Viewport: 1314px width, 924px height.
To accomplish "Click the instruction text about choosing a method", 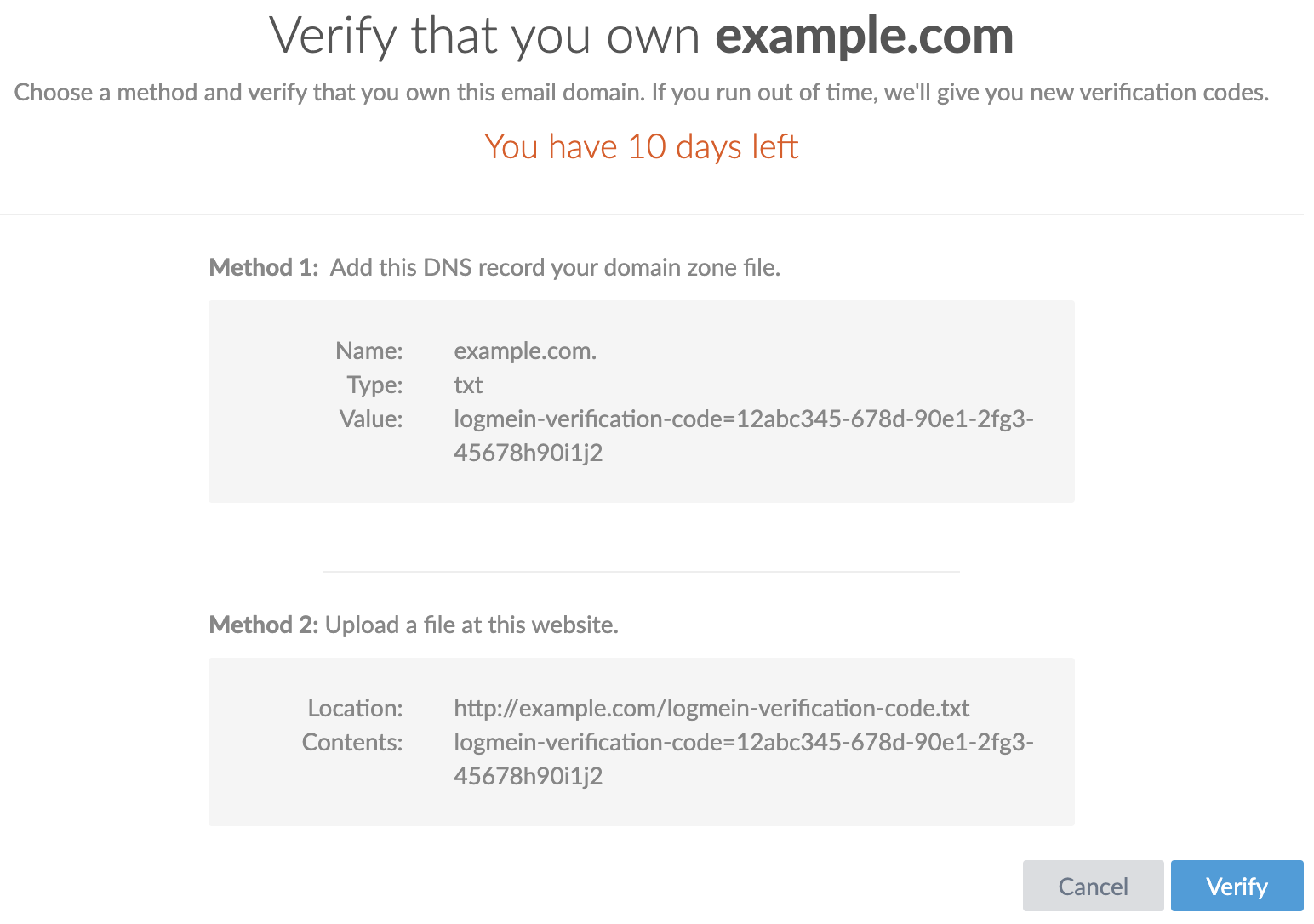I will tap(641, 92).
